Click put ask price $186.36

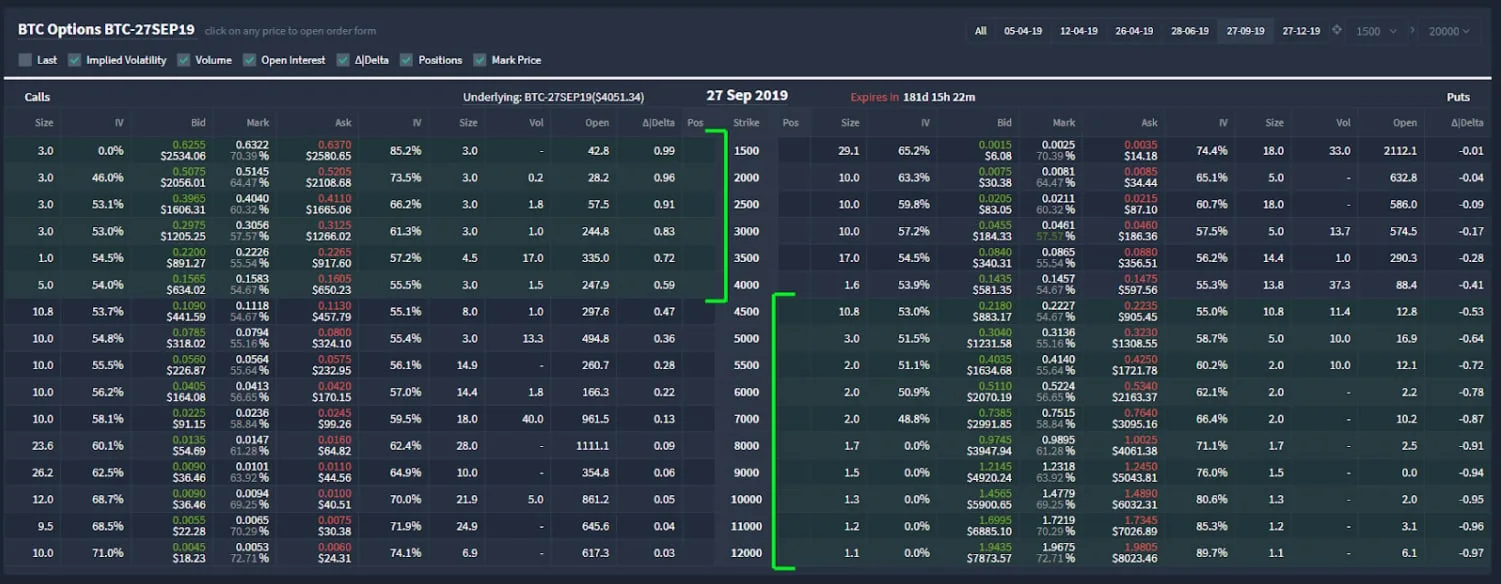tap(1136, 237)
